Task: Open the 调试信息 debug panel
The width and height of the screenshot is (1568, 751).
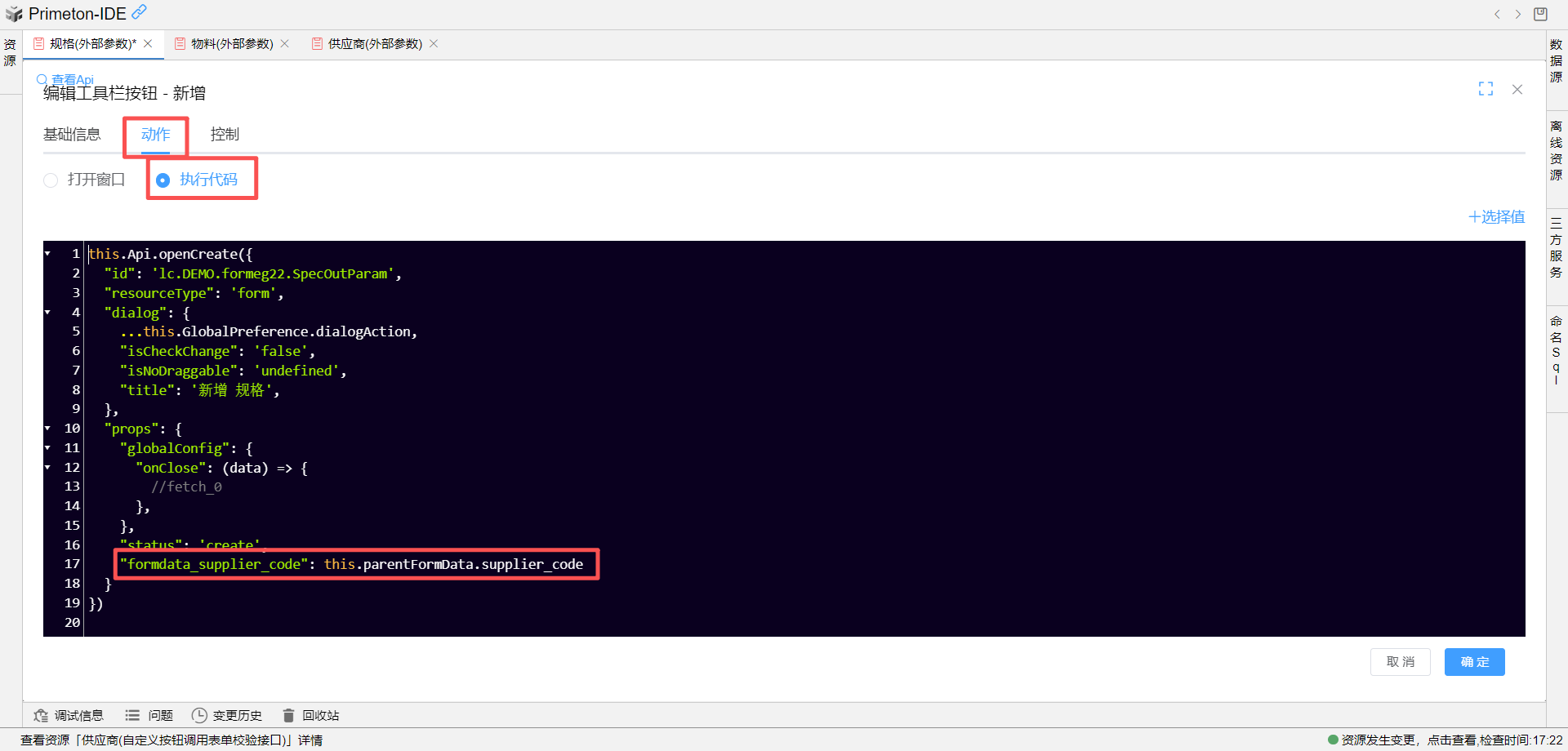Action: pos(69,715)
